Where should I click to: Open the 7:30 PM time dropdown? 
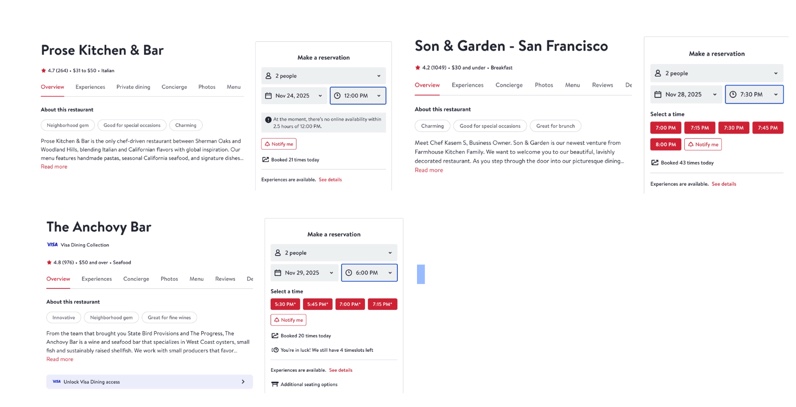pos(754,95)
